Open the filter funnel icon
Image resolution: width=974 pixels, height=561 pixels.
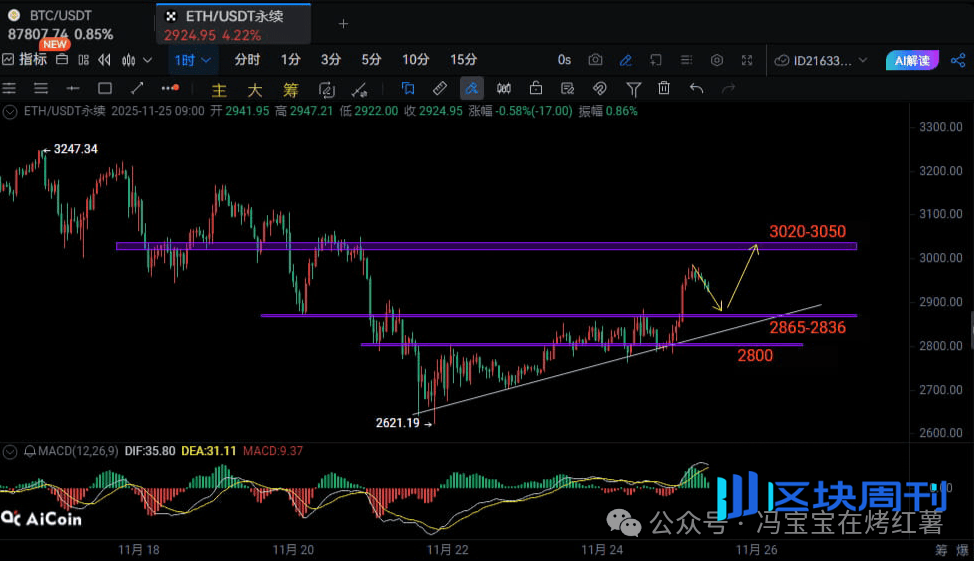(x=633, y=88)
